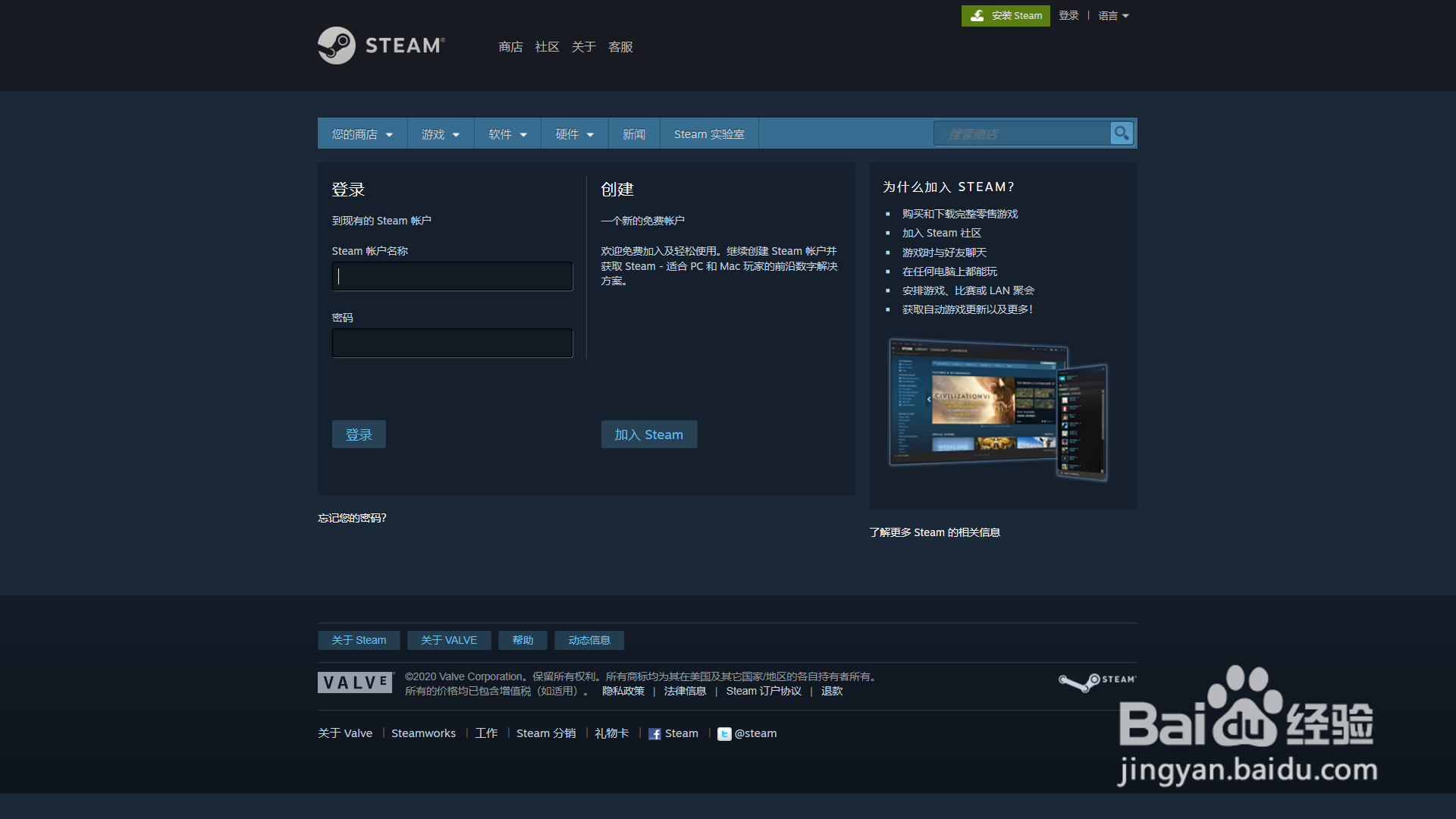
Task: Expand the 游戏 dropdown menu
Action: click(441, 133)
